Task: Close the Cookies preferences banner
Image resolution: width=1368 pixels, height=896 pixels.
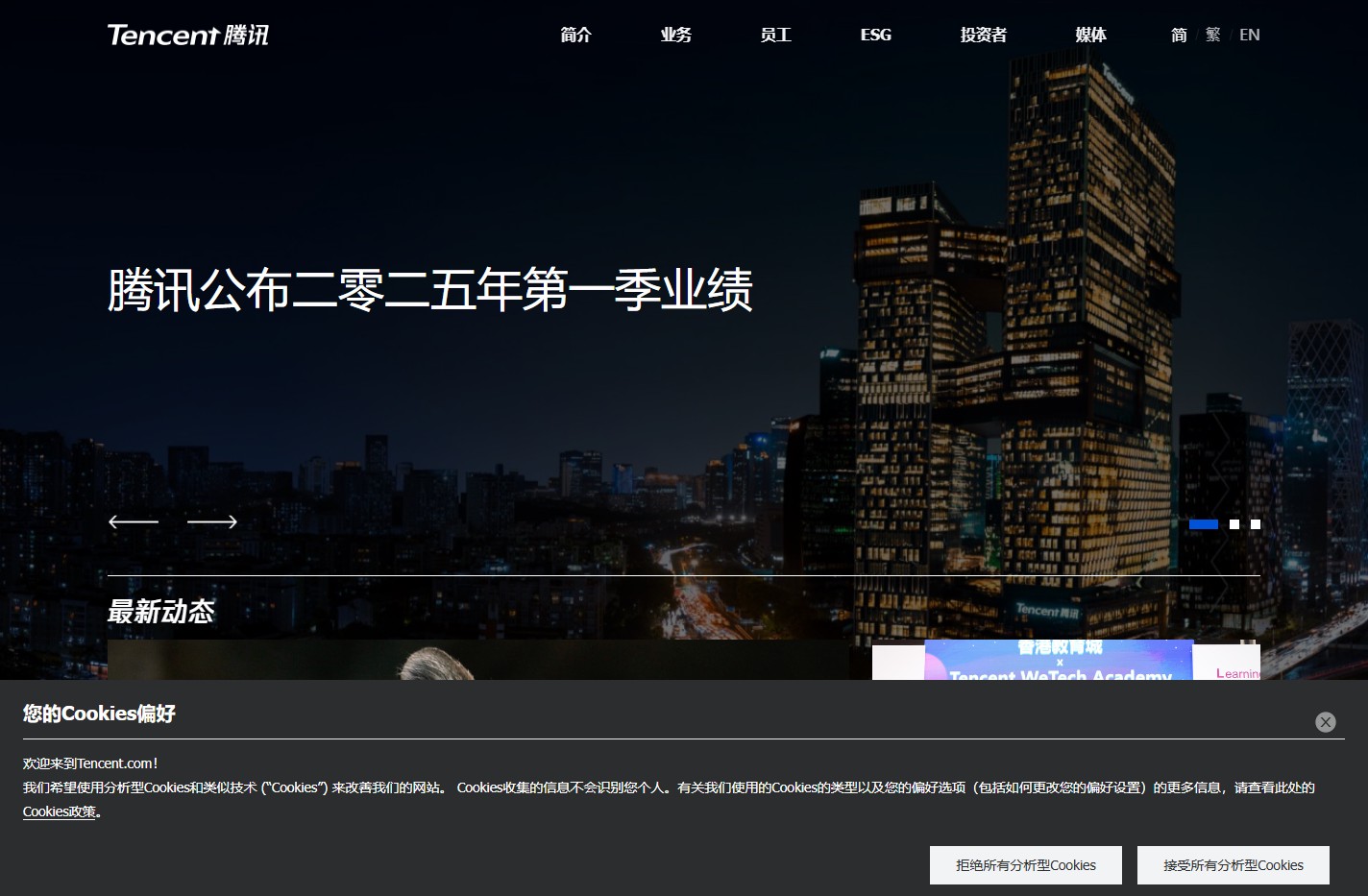Action: pyautogui.click(x=1326, y=722)
